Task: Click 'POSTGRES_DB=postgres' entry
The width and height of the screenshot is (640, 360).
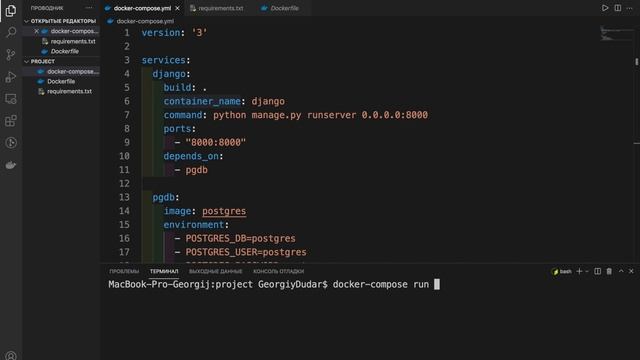Action: 240,238
